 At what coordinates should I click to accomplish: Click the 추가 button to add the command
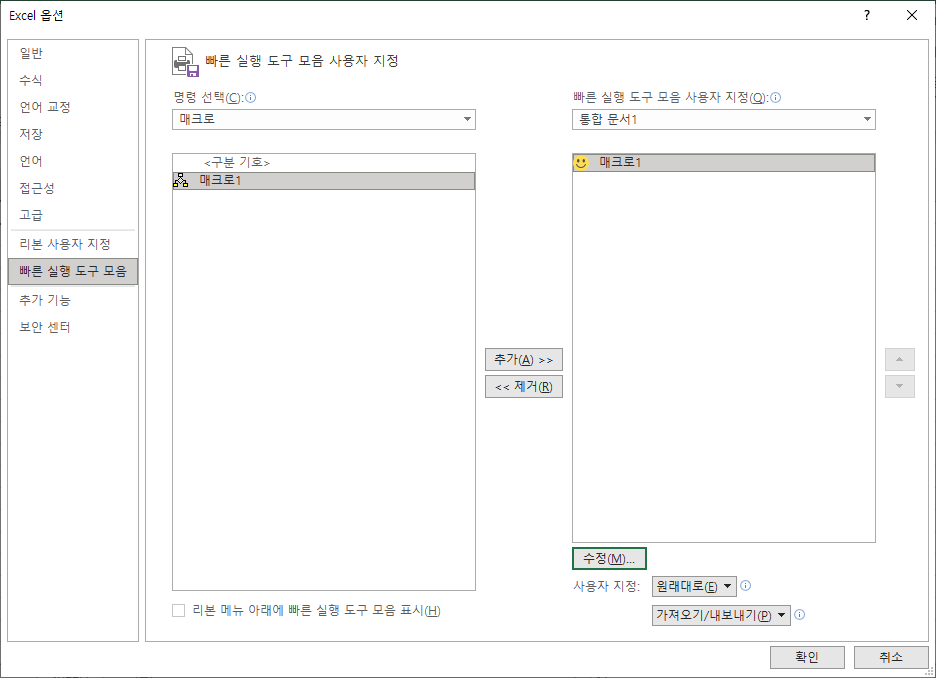tap(523, 359)
